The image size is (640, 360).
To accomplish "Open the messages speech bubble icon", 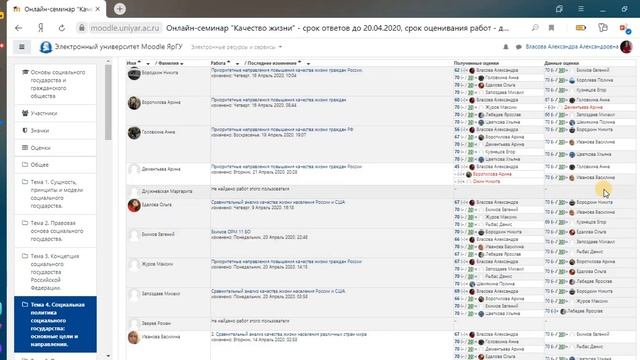I will pos(518,47).
